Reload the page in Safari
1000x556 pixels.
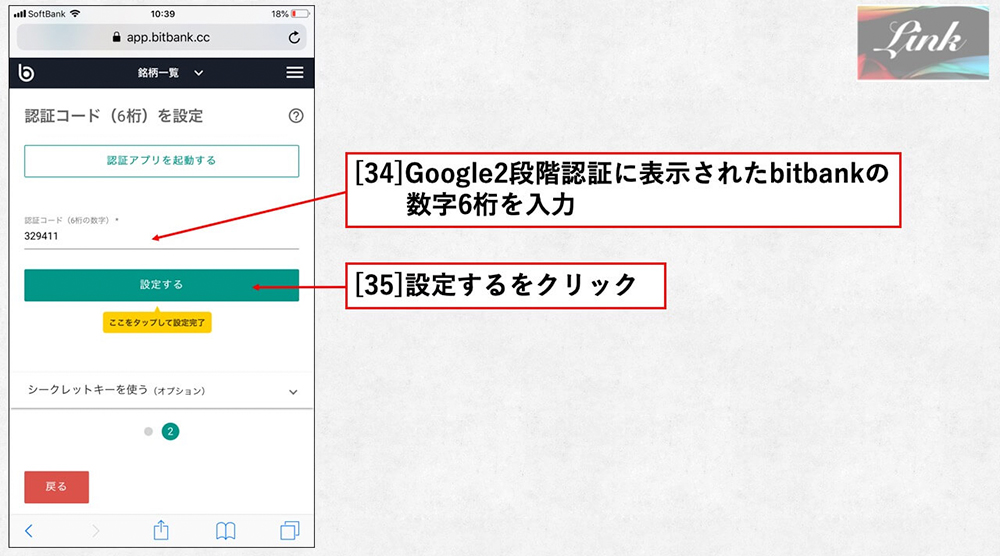[294, 38]
